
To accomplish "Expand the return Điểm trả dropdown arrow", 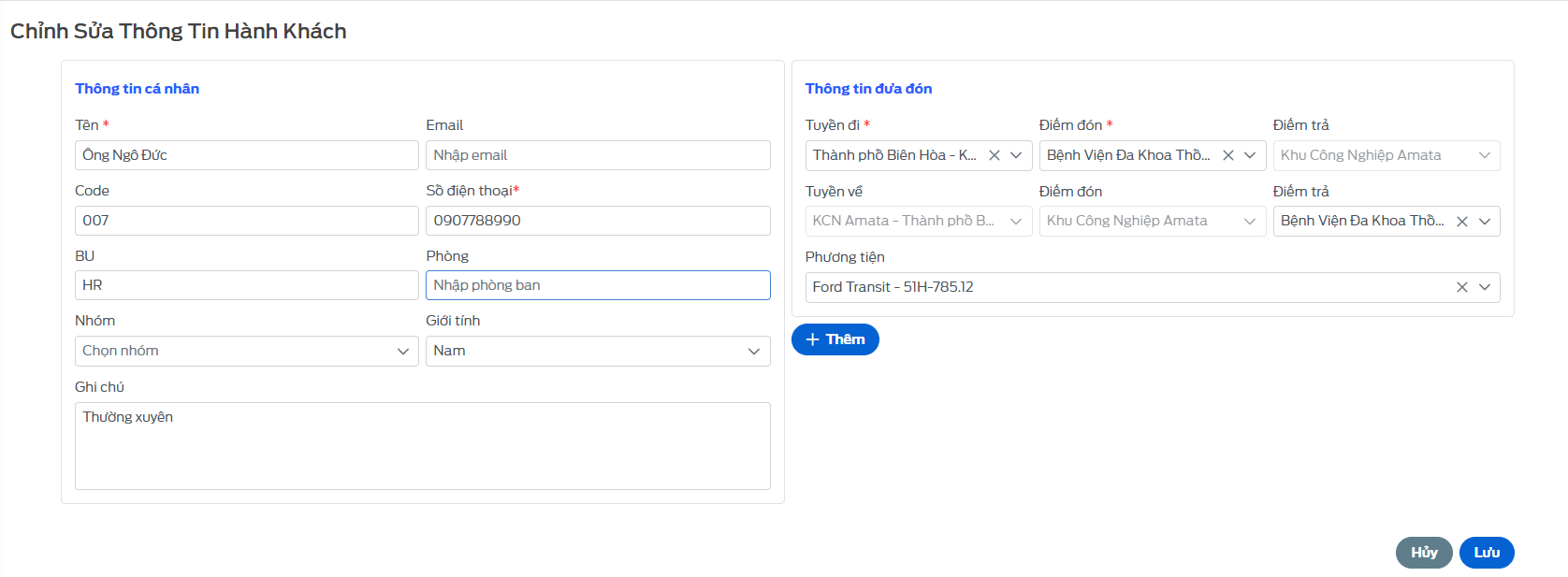I will click(1485, 222).
